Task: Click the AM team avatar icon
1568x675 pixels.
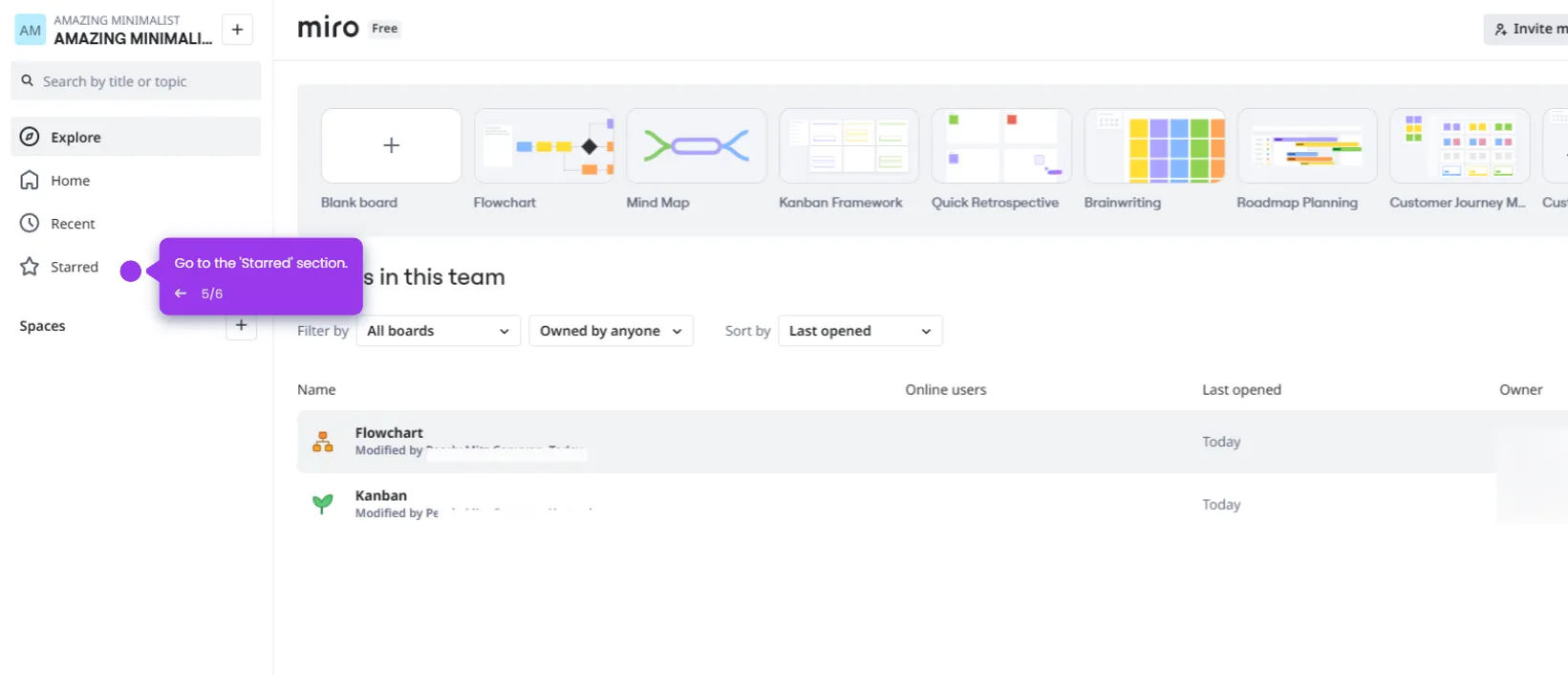Action: (31, 30)
